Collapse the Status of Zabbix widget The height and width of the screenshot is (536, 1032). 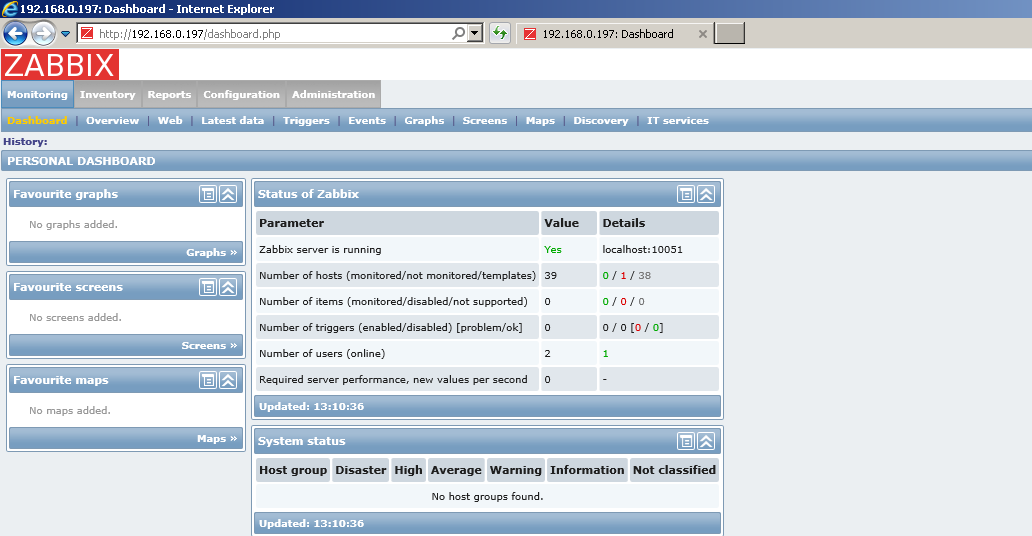(x=706, y=194)
